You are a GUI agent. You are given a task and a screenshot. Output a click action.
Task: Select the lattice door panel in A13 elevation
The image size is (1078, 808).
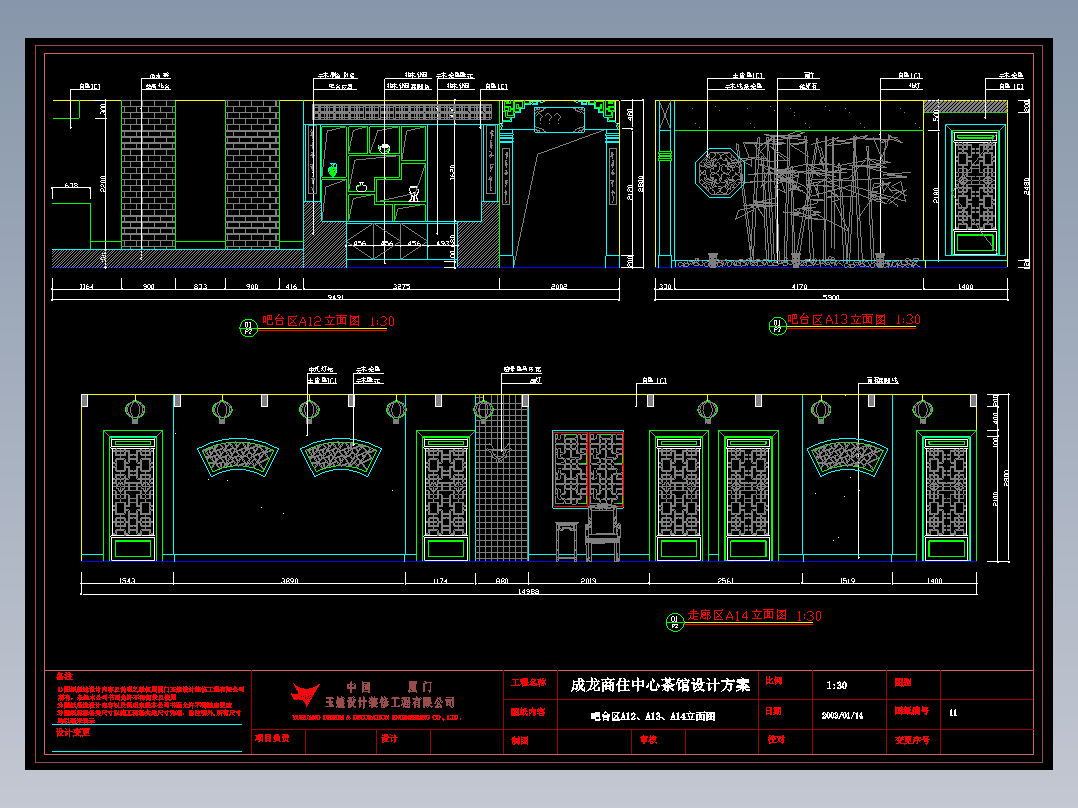(976, 190)
